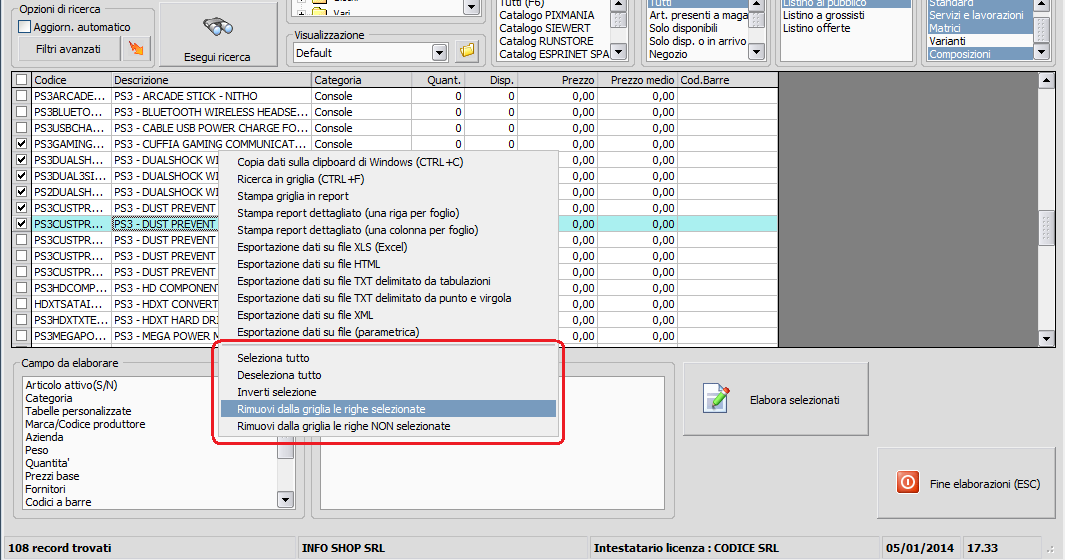Select Prezzi base in field list
The width and height of the screenshot is (1065, 560).
pos(52,476)
